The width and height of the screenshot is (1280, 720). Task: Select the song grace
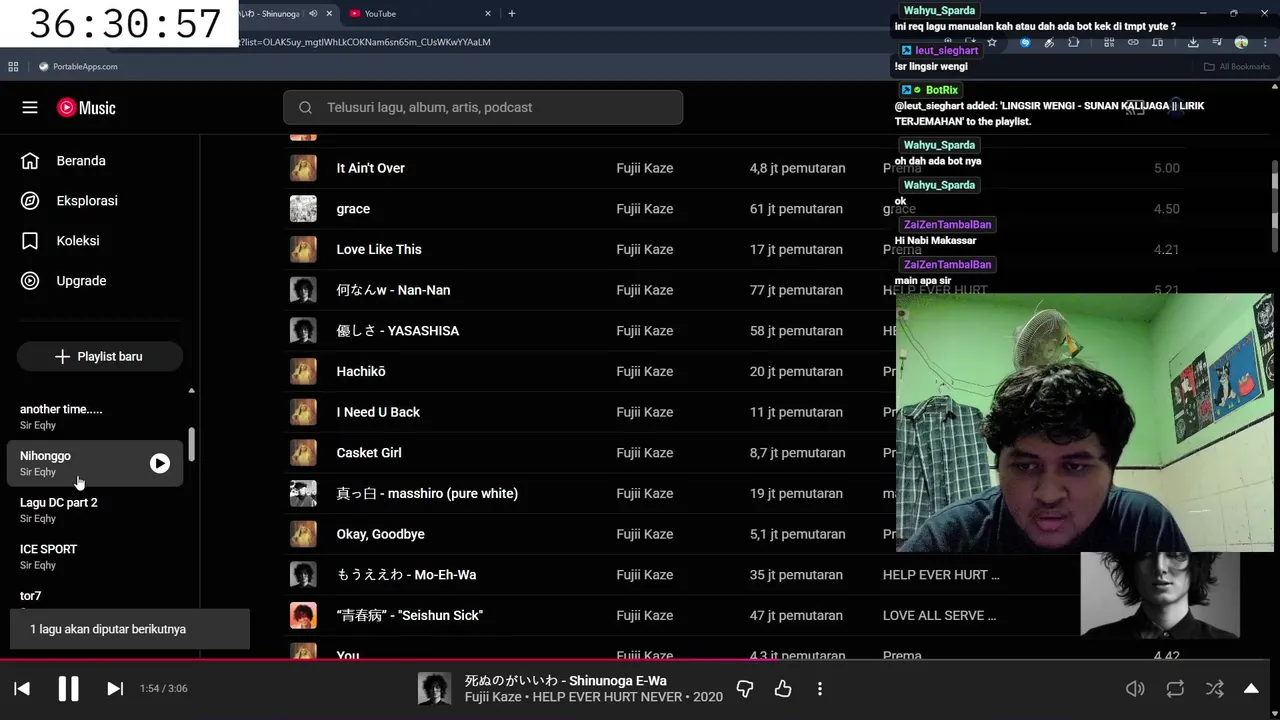click(x=353, y=209)
